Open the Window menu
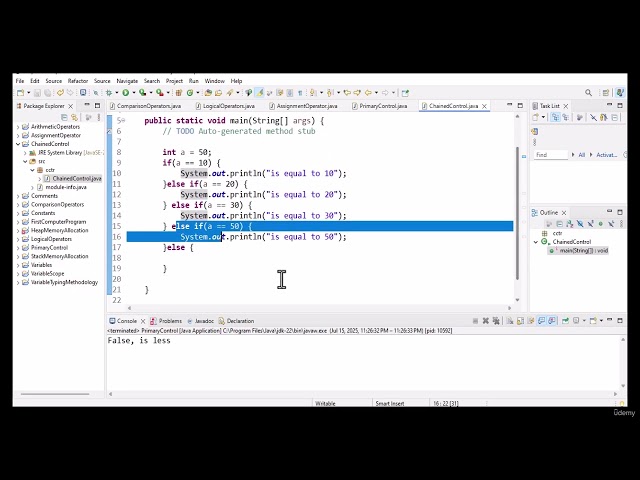This screenshot has width=640, height=480. pos(214,81)
